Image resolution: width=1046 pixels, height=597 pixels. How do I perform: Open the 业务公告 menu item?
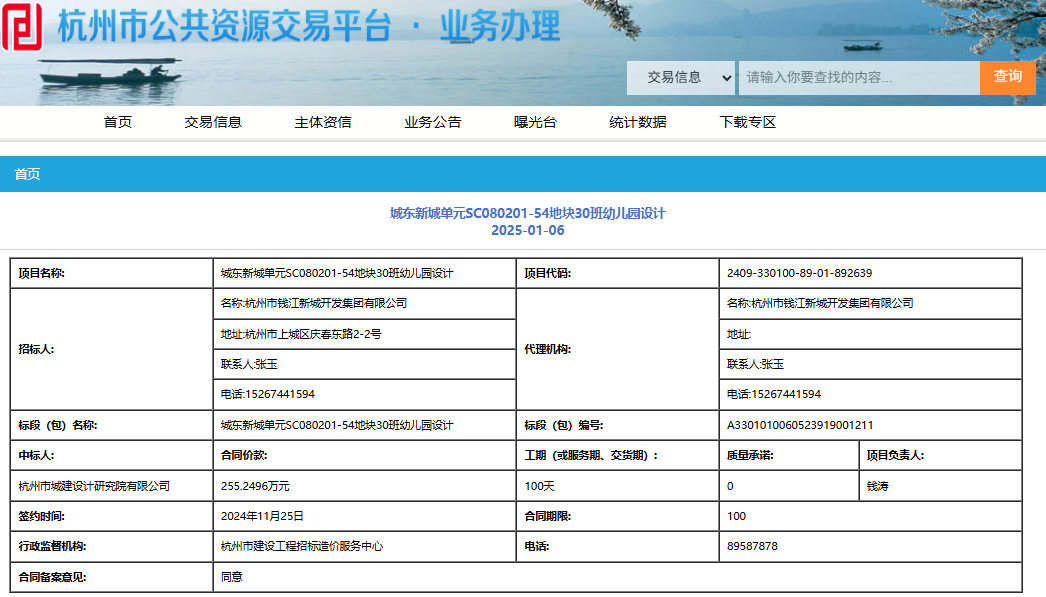pyautogui.click(x=432, y=122)
